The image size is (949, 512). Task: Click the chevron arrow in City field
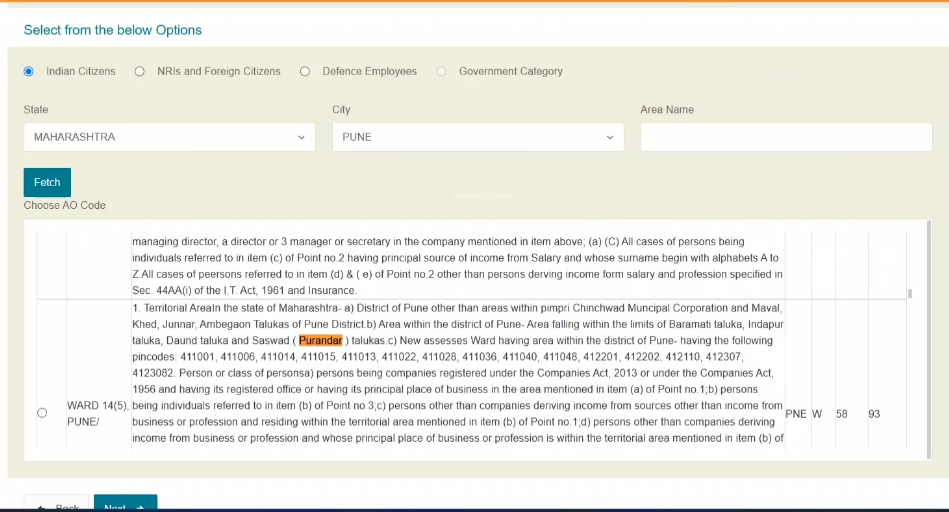point(609,137)
